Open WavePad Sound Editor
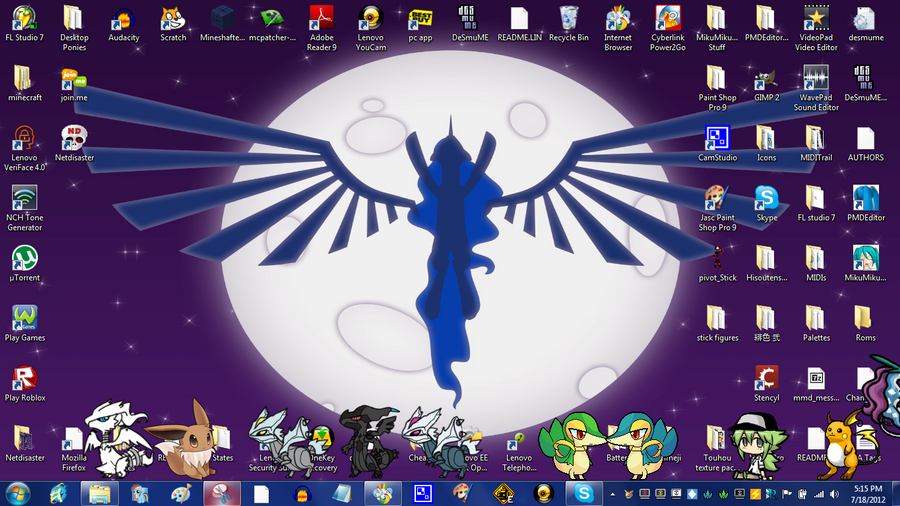900x506 pixels. tap(816, 88)
